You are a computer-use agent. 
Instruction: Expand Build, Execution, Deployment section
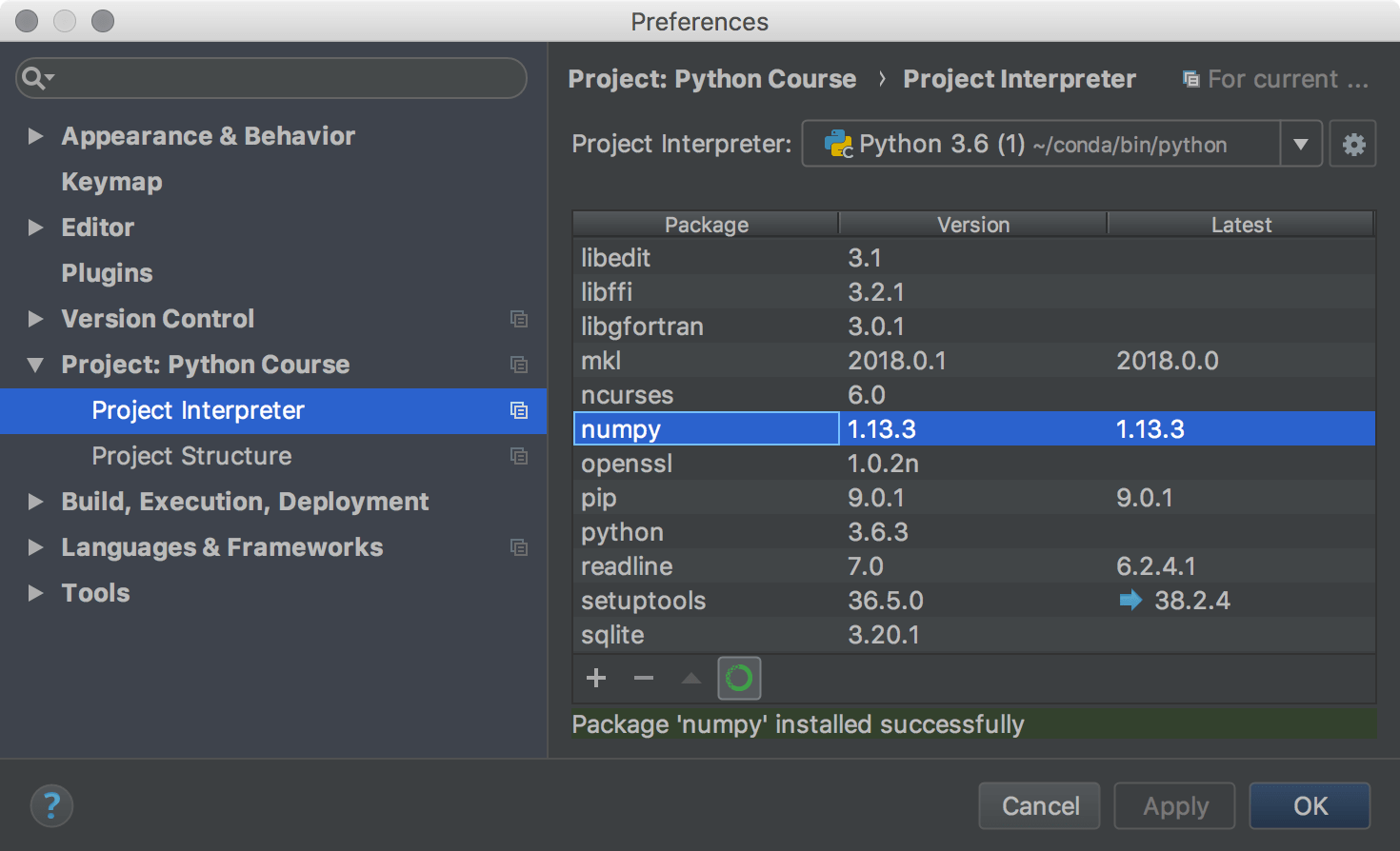coord(35,502)
